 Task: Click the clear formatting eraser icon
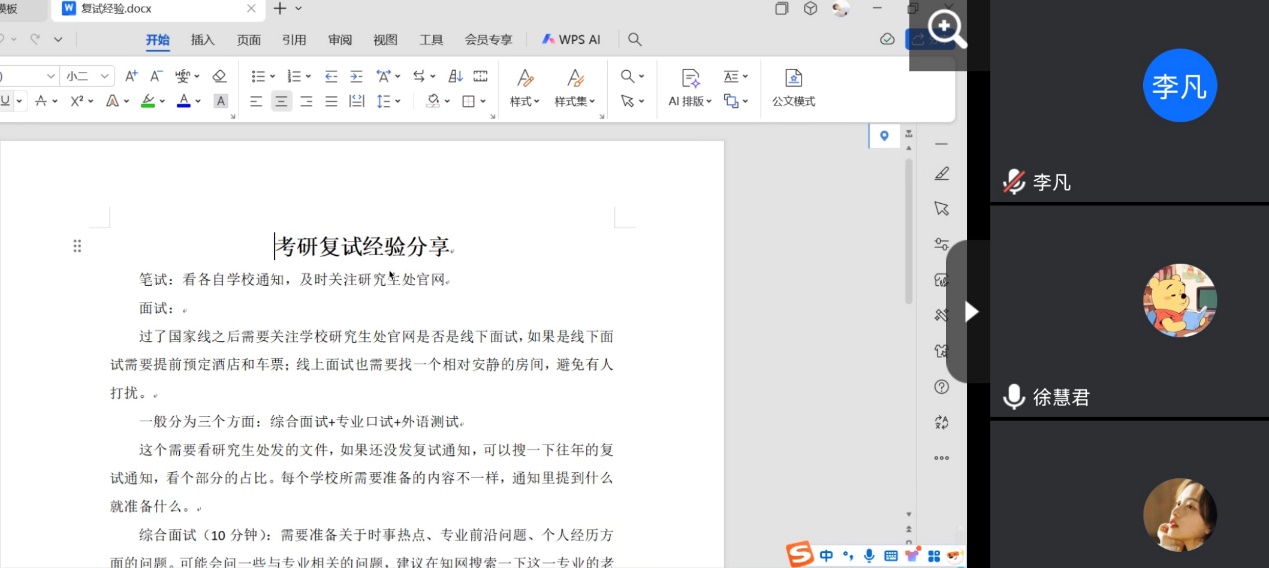click(x=220, y=76)
